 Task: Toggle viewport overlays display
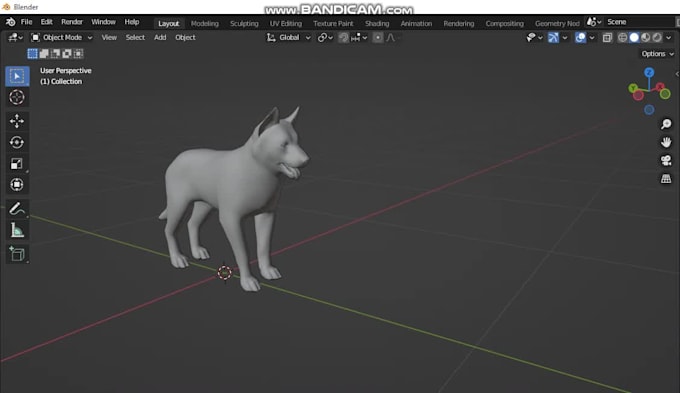580,38
